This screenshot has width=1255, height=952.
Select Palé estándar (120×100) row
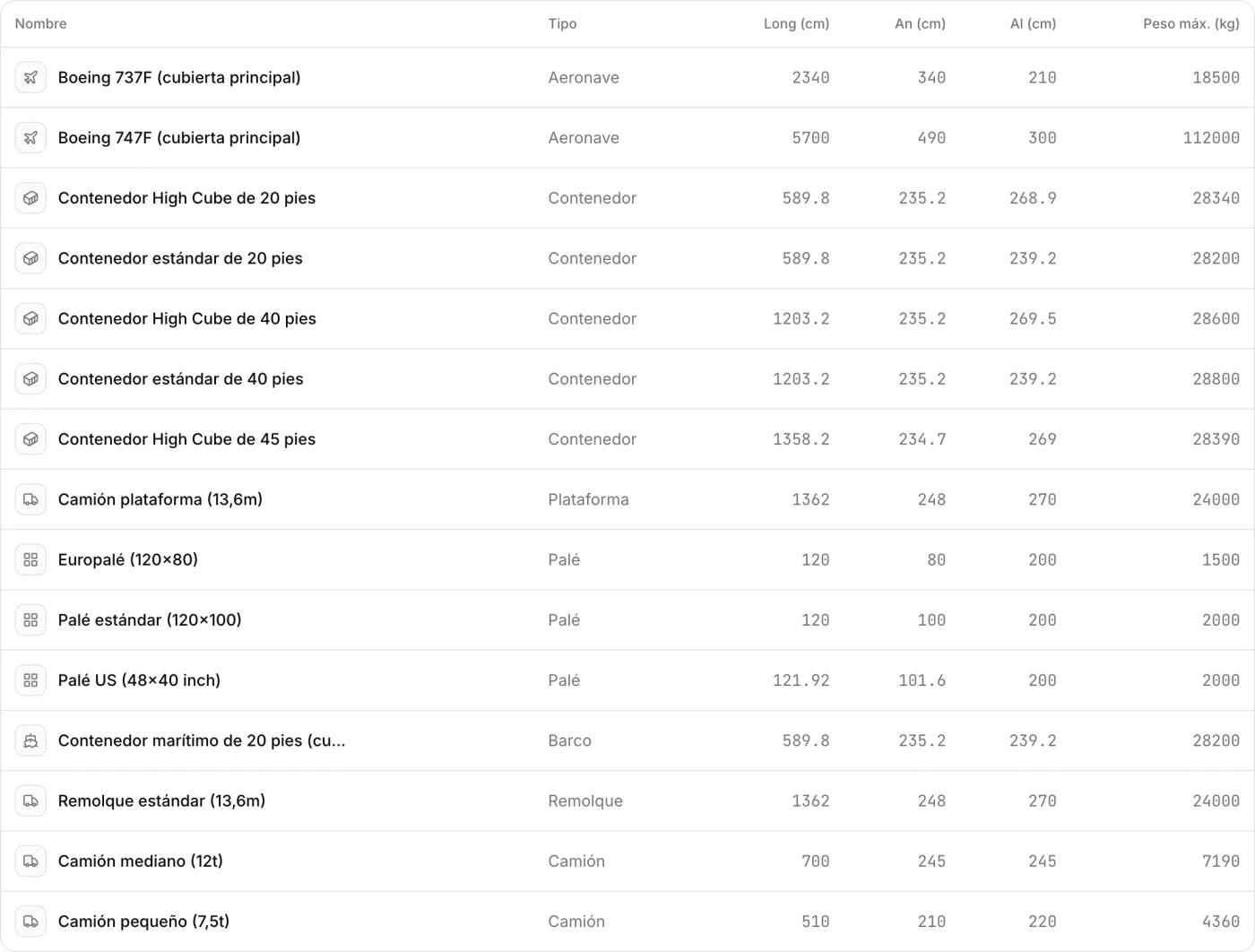[627, 619]
